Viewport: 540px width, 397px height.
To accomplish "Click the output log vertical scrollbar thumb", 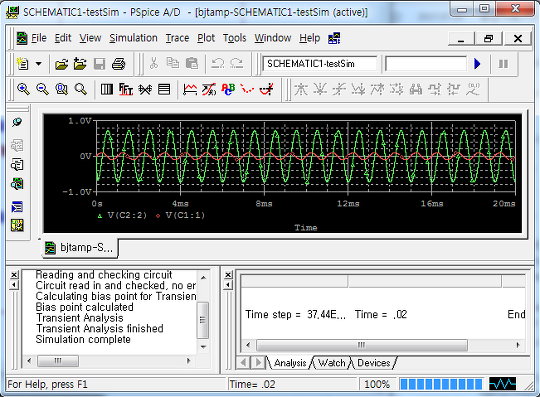I will 203,320.
